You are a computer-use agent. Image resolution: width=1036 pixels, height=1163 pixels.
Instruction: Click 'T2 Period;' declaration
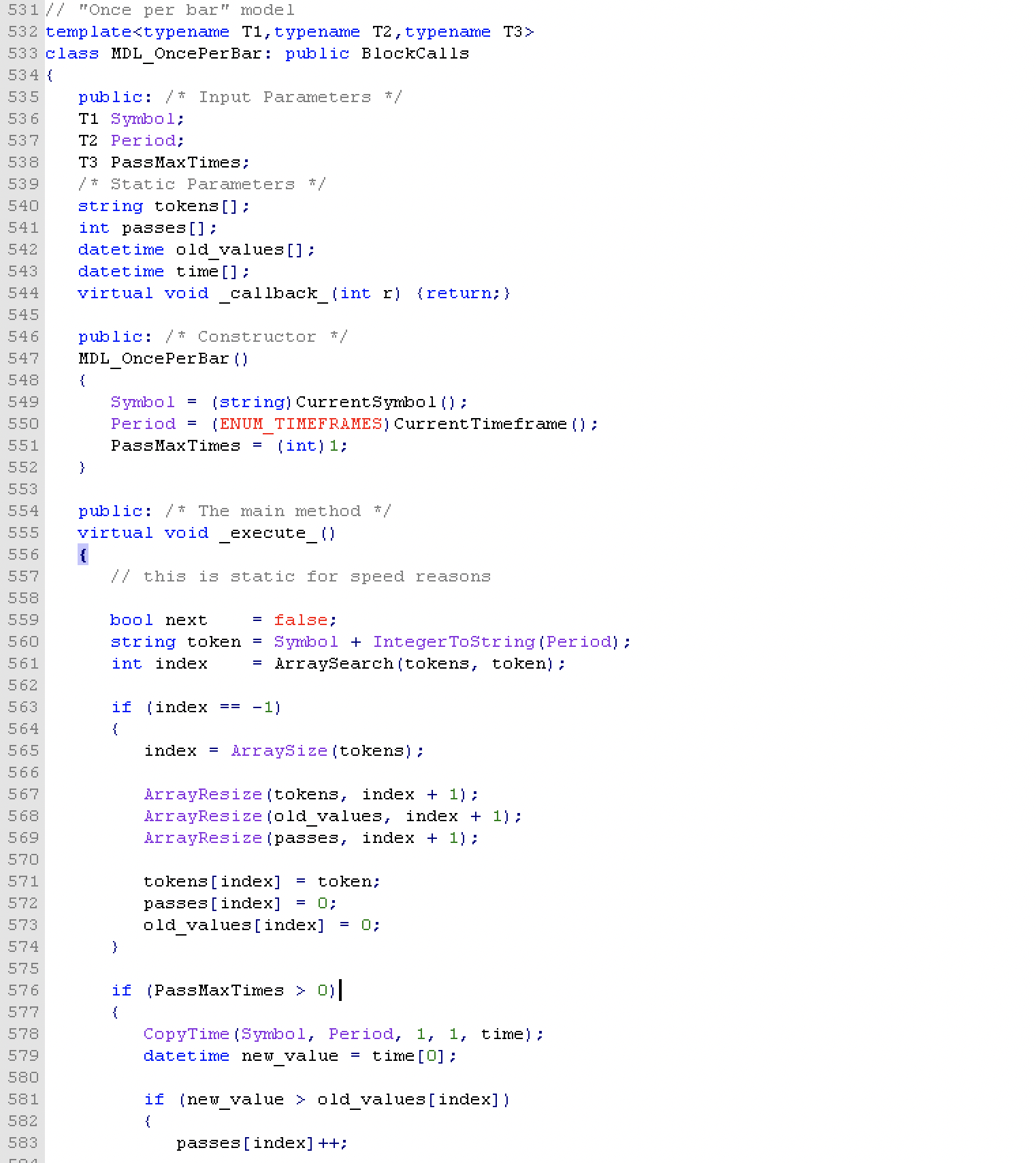click(x=131, y=141)
